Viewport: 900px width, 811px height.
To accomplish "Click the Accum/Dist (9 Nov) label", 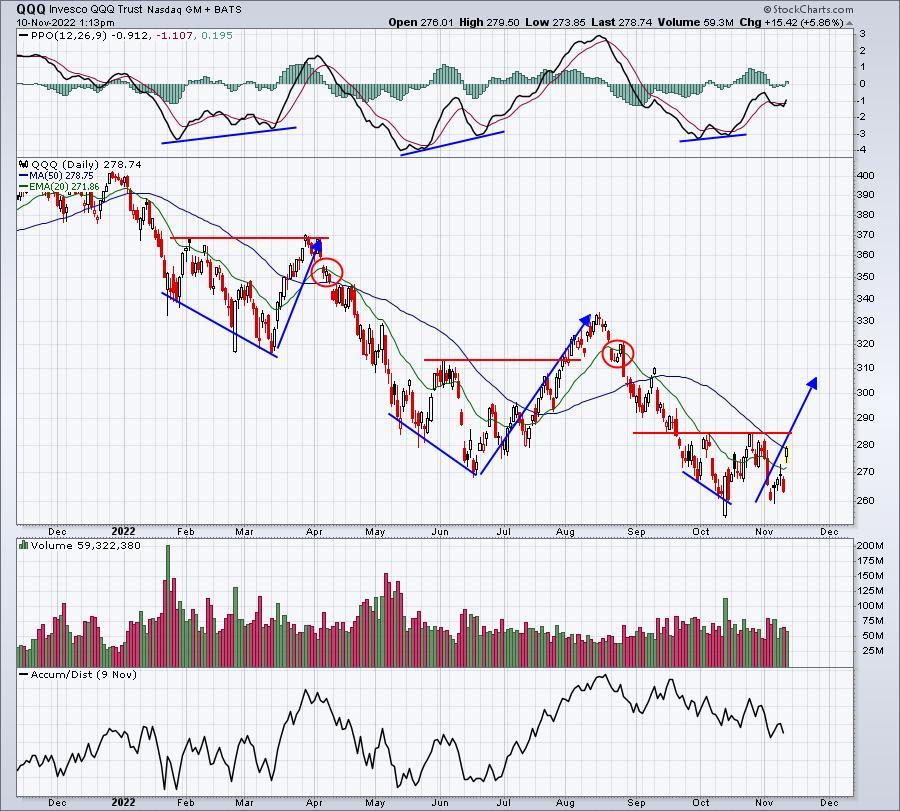I will point(84,675).
